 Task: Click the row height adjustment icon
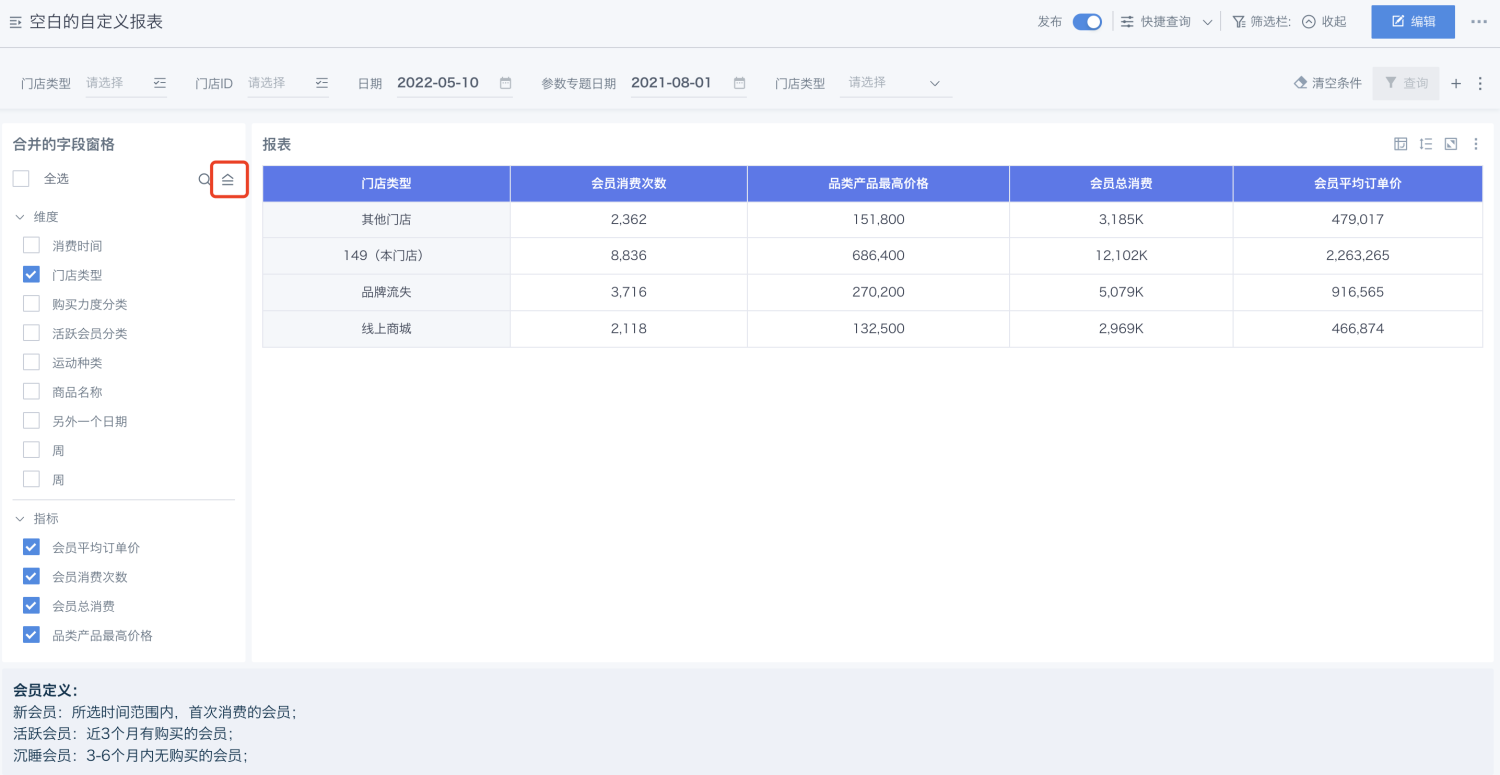[x=1426, y=144]
